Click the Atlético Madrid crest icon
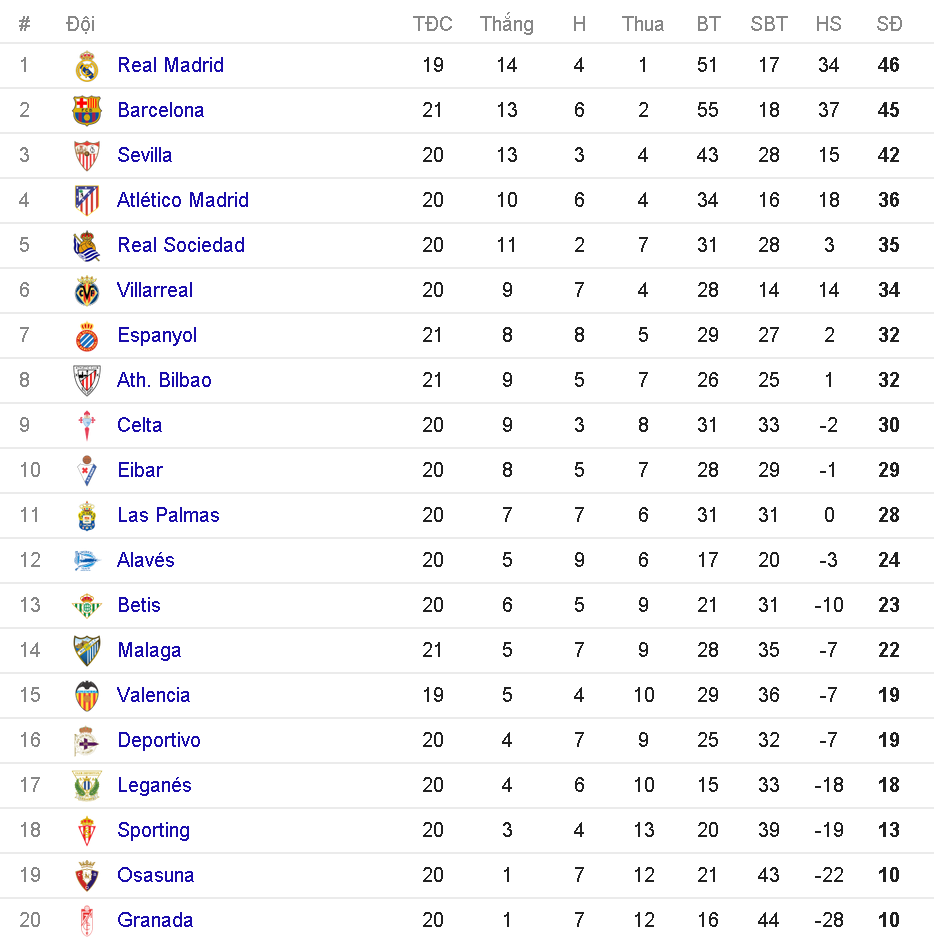This screenshot has height=938, width=934. pyautogui.click(x=87, y=201)
